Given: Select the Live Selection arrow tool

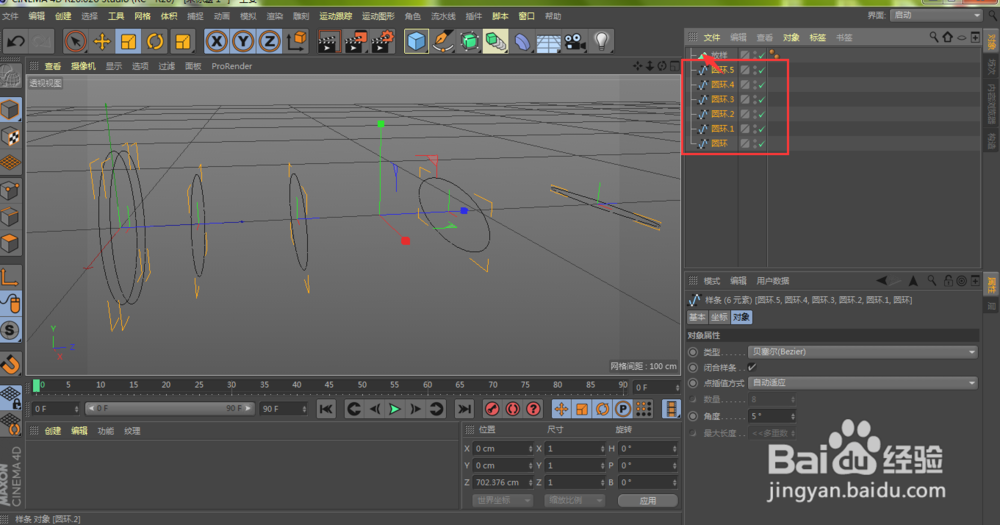Looking at the screenshot, I should tap(75, 42).
